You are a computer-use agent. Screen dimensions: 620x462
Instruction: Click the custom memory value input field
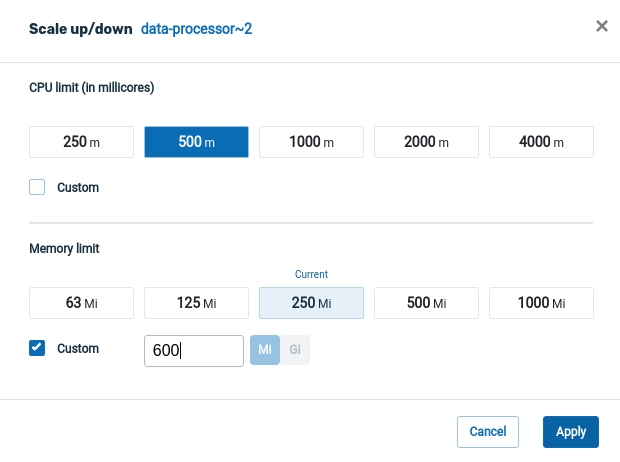[x=194, y=350]
